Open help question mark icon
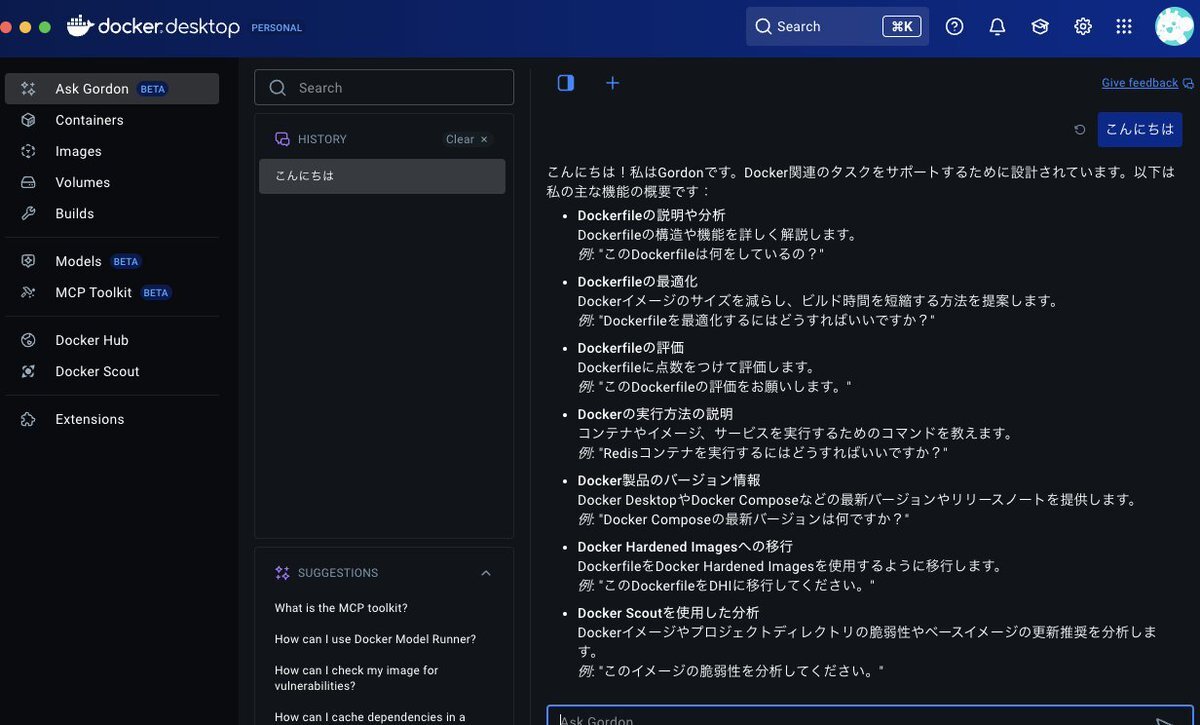The height and width of the screenshot is (725, 1200). 954,27
